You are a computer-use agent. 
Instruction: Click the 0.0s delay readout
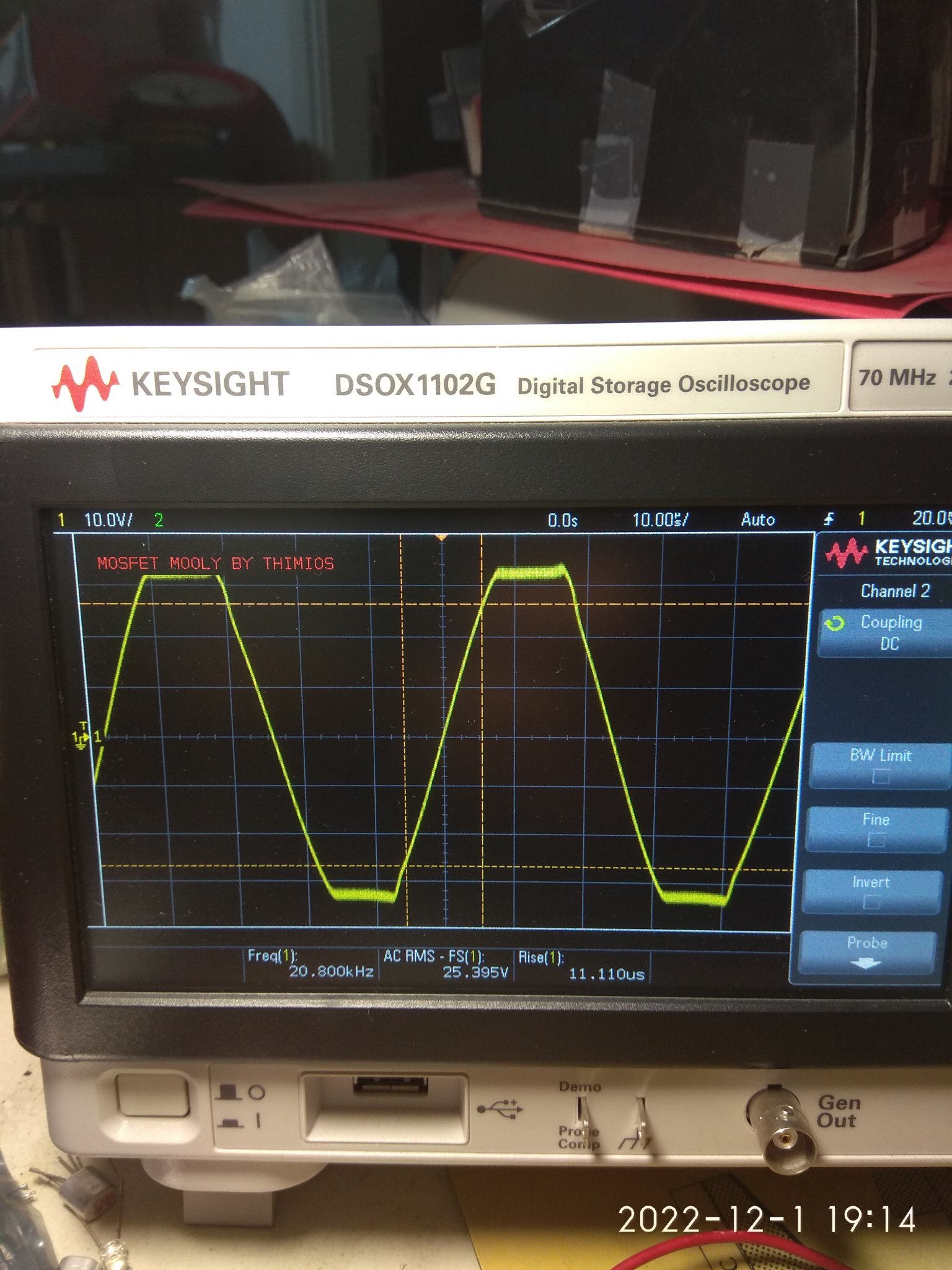point(563,520)
